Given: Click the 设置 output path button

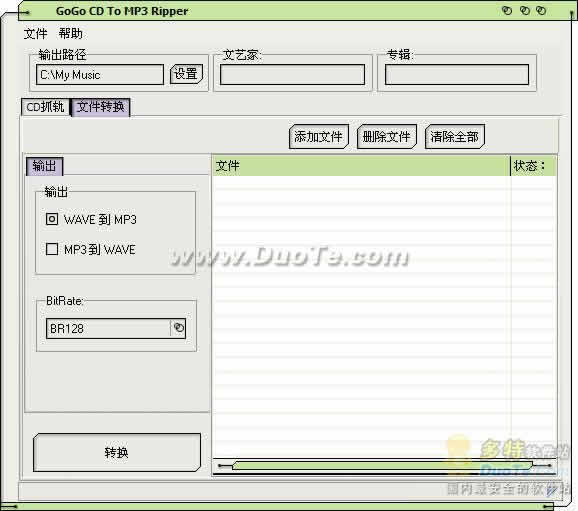Looking at the screenshot, I should pyautogui.click(x=186, y=74).
